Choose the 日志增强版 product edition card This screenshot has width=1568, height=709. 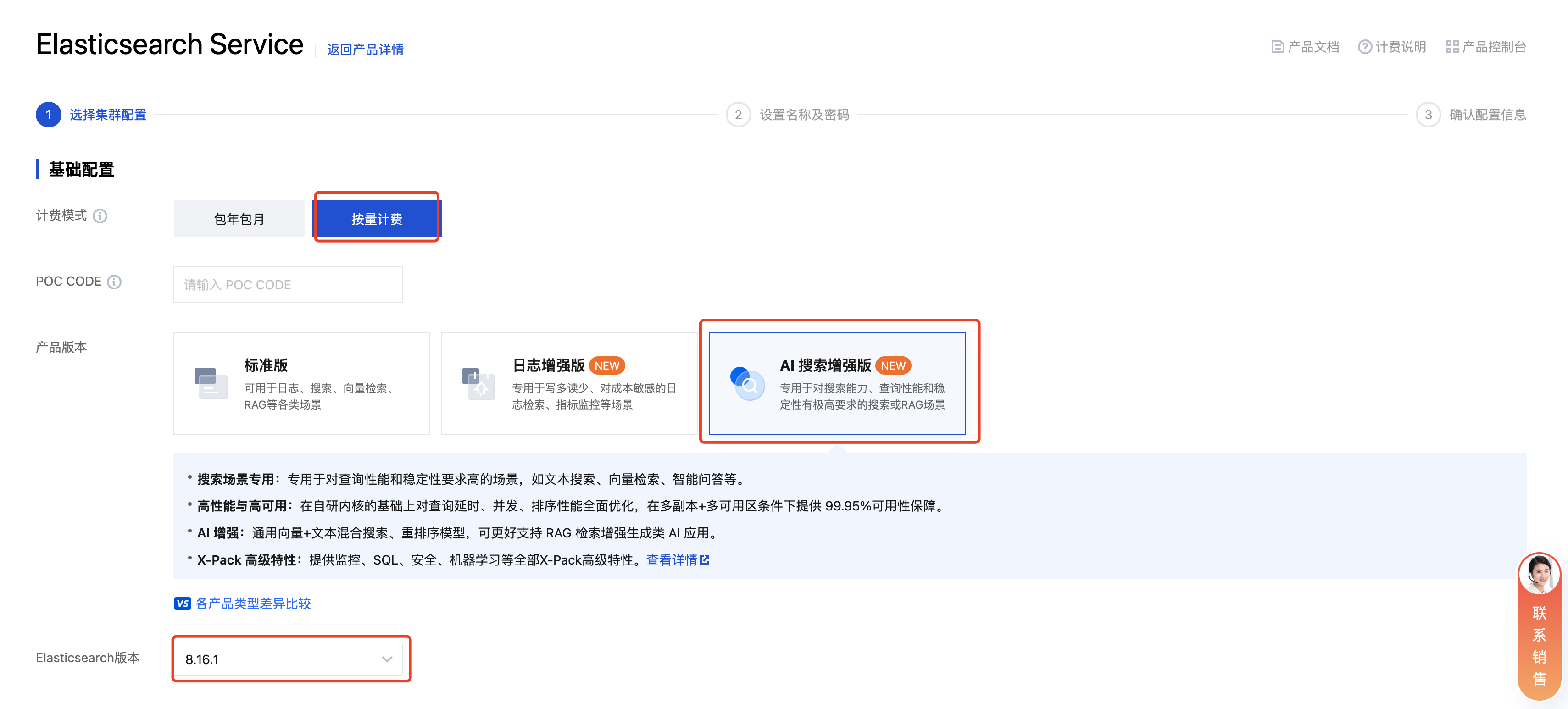point(570,383)
